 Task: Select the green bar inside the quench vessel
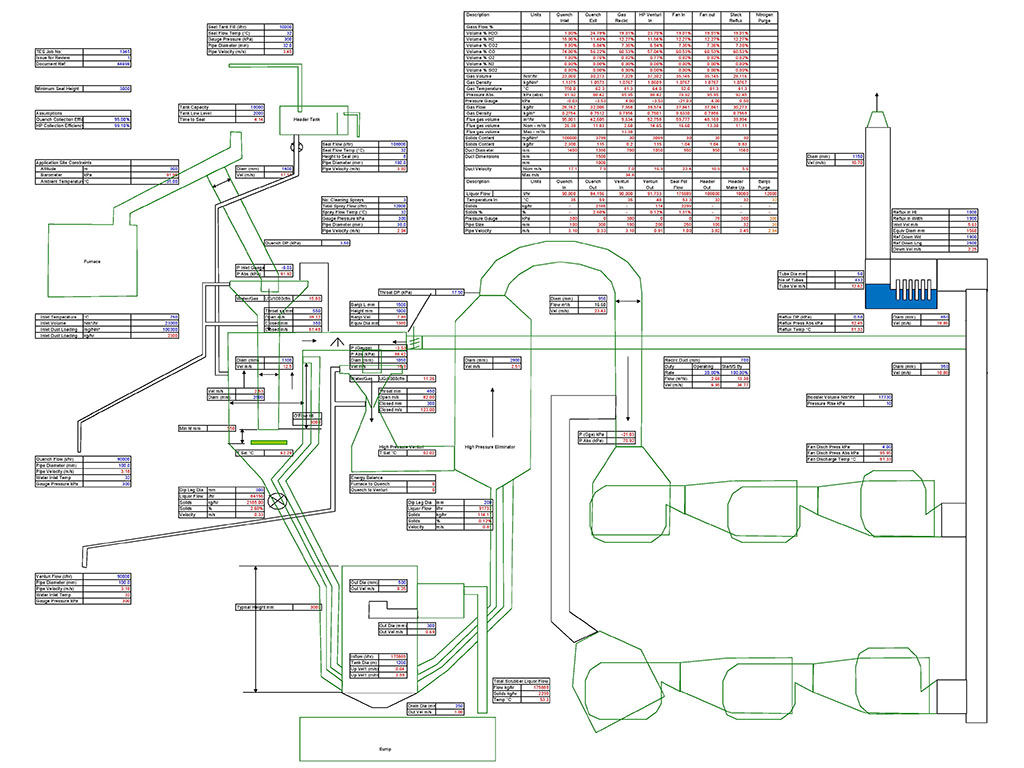(270, 440)
